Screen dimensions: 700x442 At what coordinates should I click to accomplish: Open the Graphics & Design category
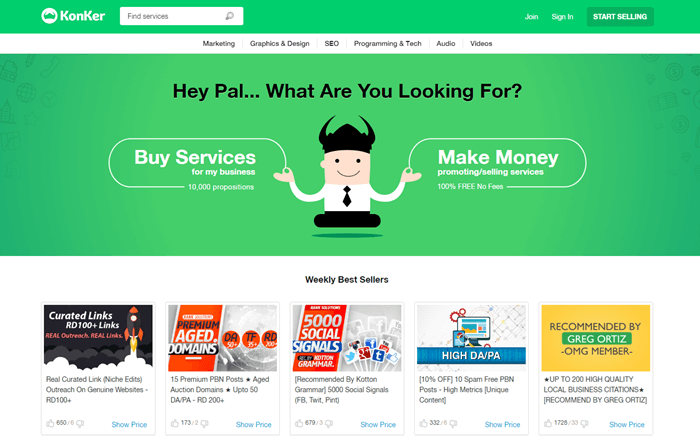(x=279, y=43)
